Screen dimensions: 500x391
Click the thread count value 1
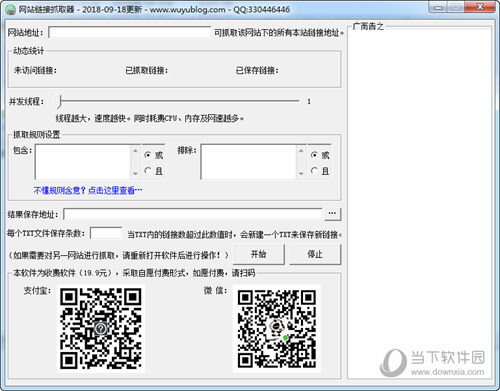point(309,101)
